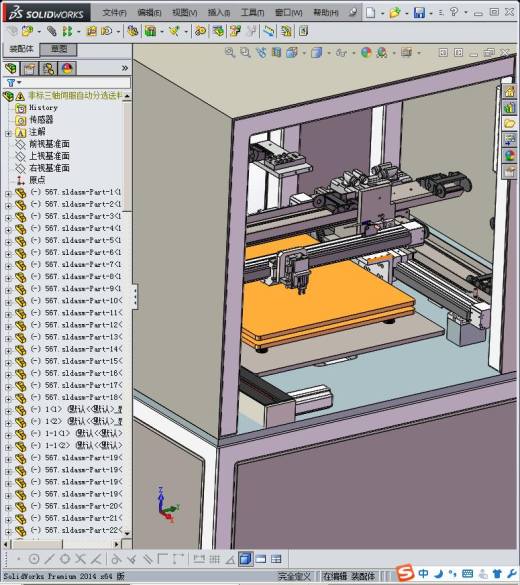
Task: Open the New document dropdown arrow
Action: tap(382, 13)
